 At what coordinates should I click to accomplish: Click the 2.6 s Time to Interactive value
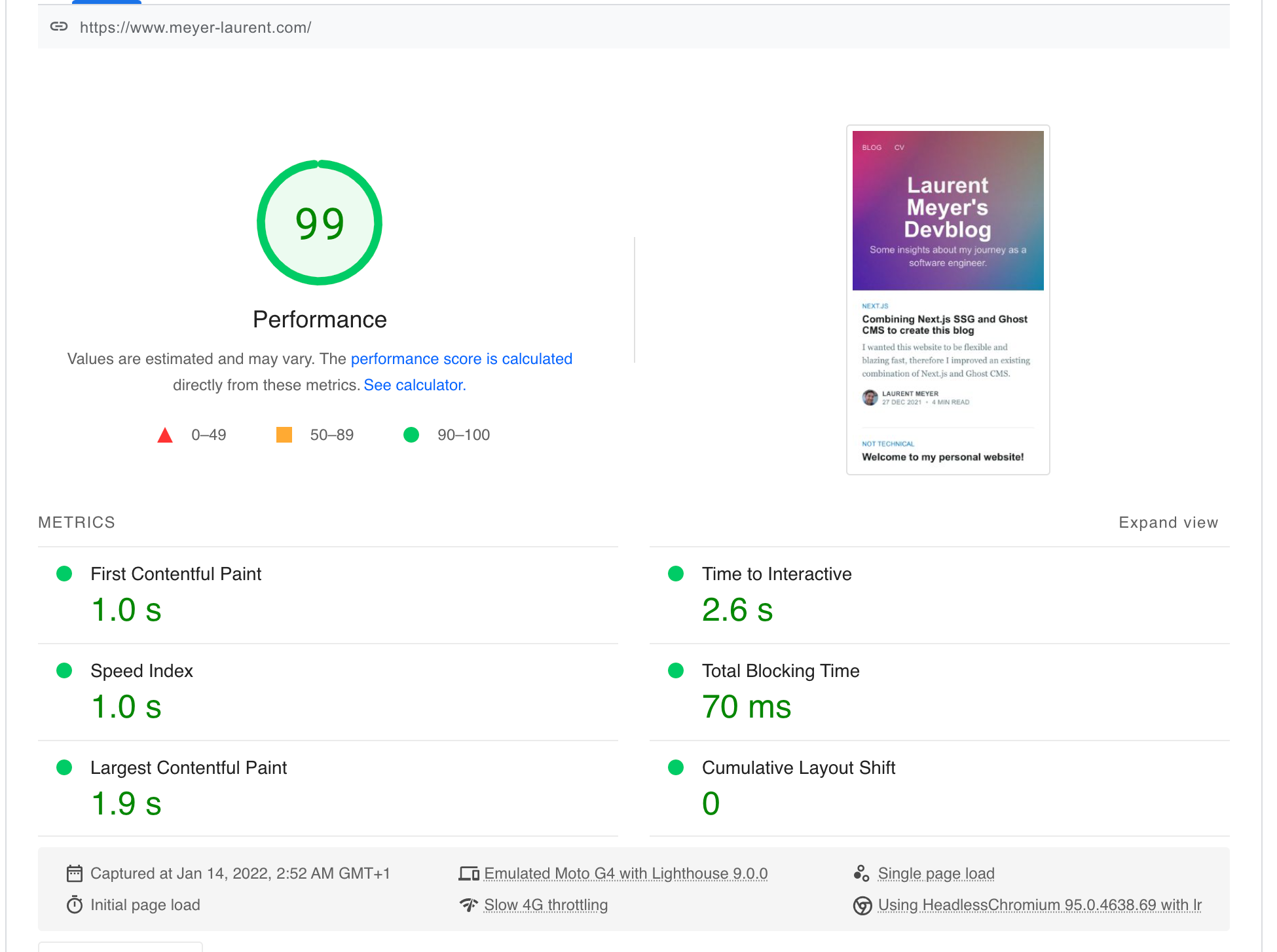737,610
